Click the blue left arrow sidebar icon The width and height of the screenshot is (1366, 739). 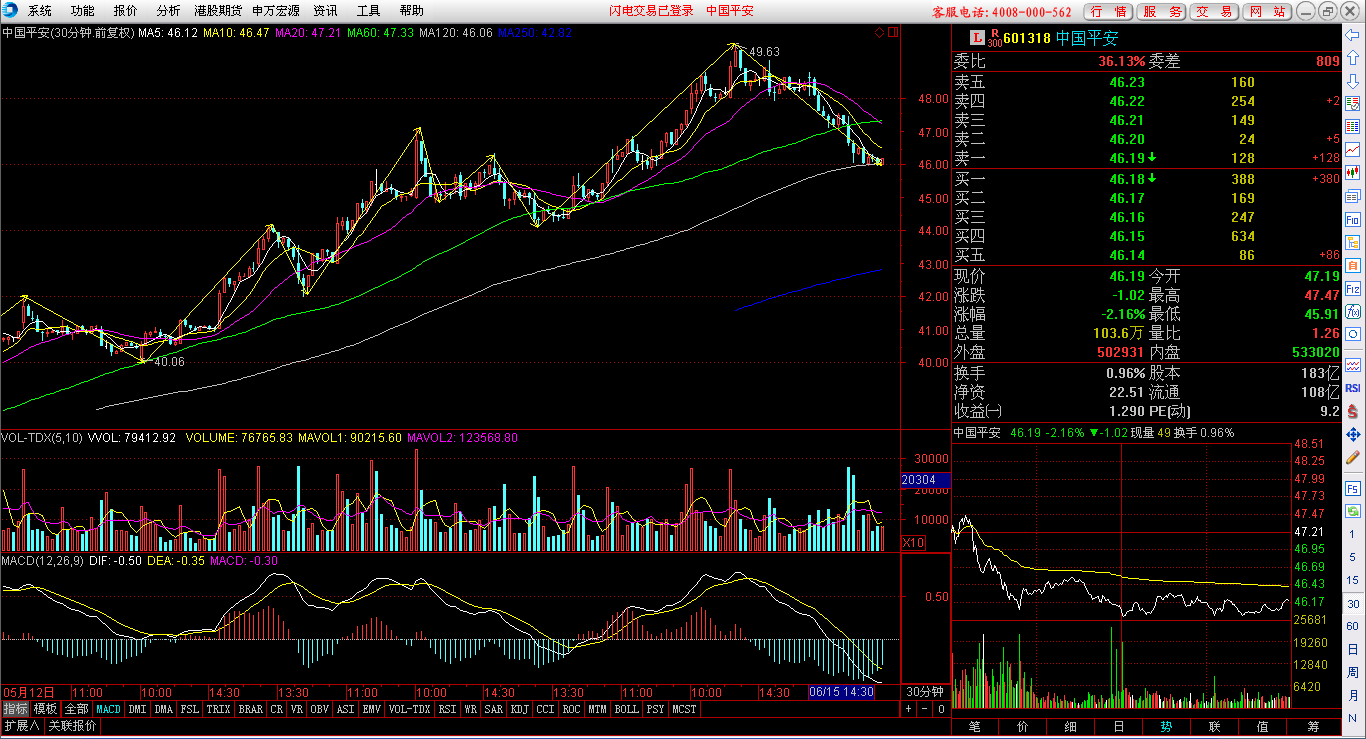(x=1353, y=35)
